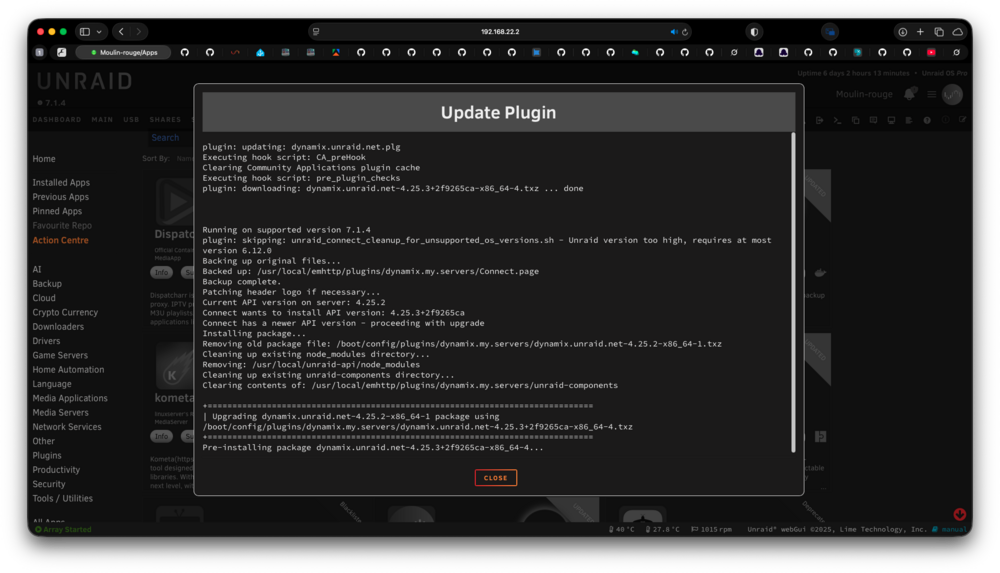The height and width of the screenshot is (573, 1000).
Task: Open the Action Centre
Action: pyautogui.click(x=61, y=240)
